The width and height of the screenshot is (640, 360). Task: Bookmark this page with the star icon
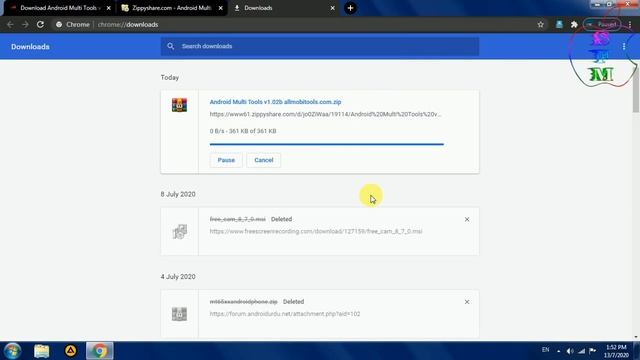[x=540, y=24]
